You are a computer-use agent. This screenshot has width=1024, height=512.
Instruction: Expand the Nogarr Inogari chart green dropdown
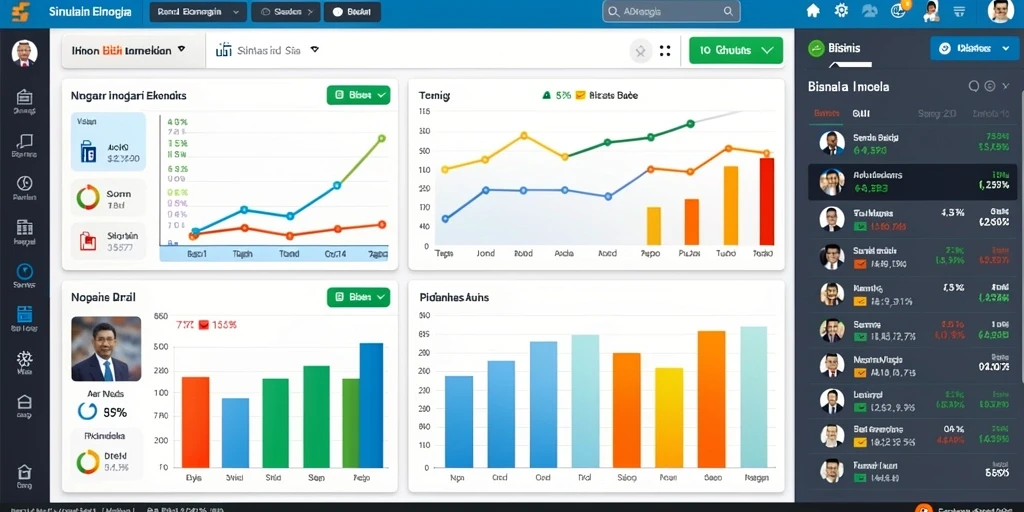coord(358,95)
